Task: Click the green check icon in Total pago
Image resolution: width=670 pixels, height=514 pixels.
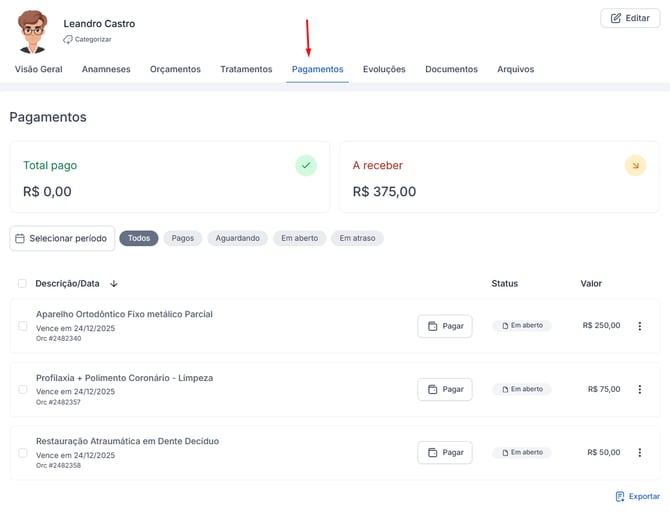Action: coord(306,165)
